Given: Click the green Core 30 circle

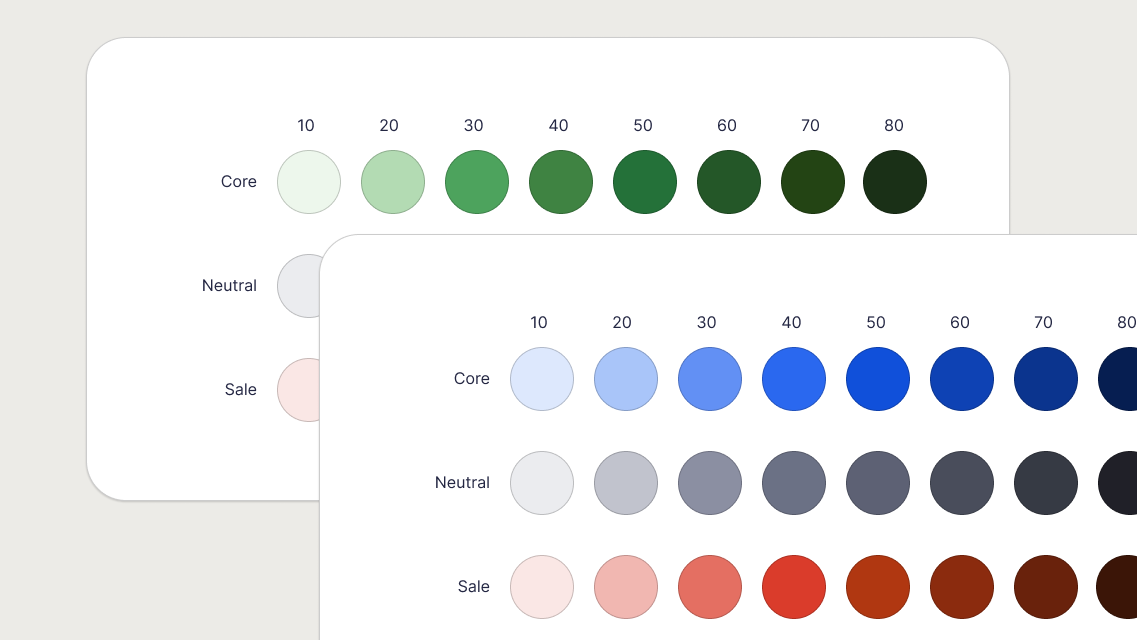Looking at the screenshot, I should point(477,181).
